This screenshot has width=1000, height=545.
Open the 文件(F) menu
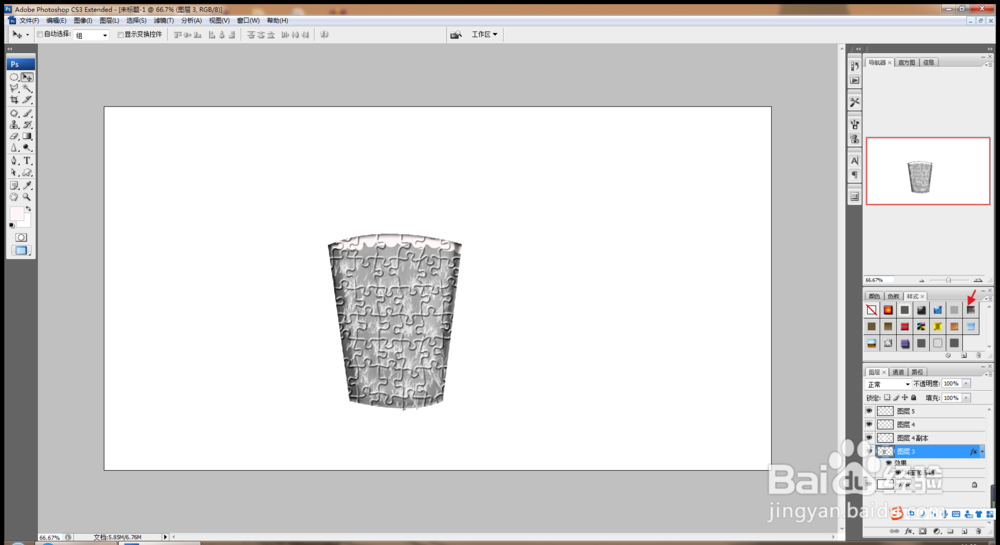click(x=29, y=20)
